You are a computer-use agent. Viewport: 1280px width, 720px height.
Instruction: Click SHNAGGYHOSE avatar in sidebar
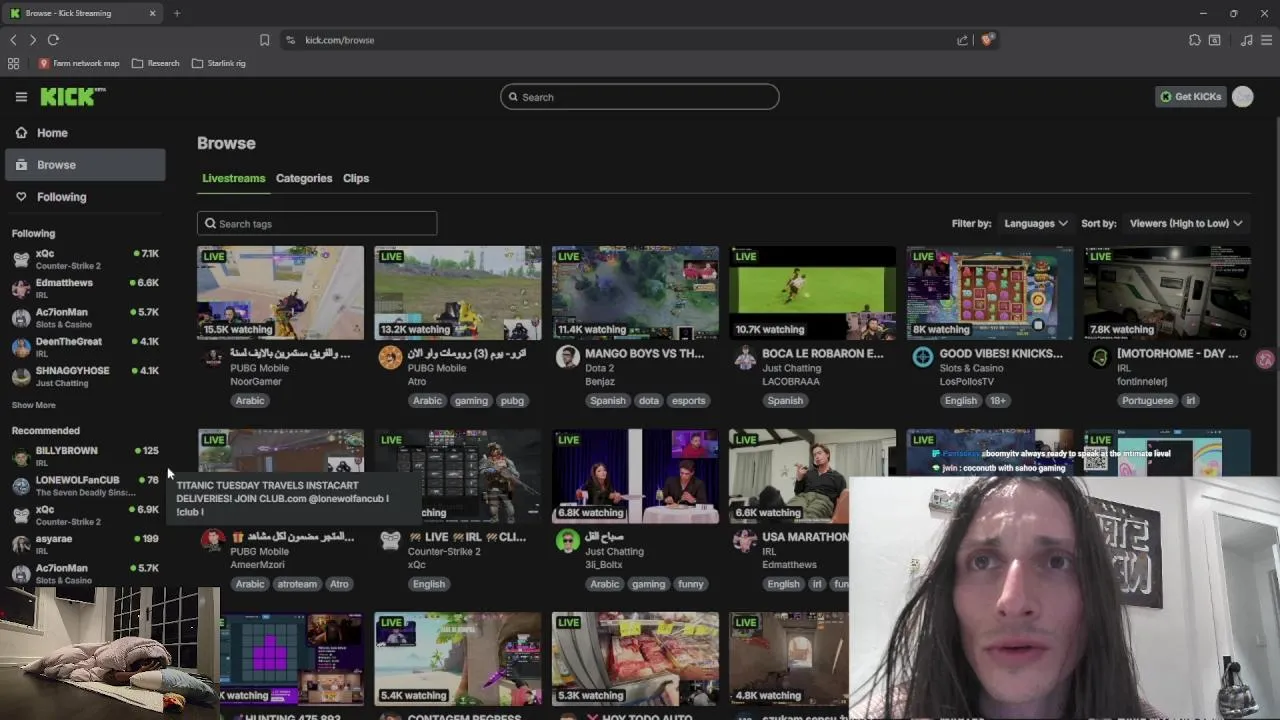pos(21,376)
